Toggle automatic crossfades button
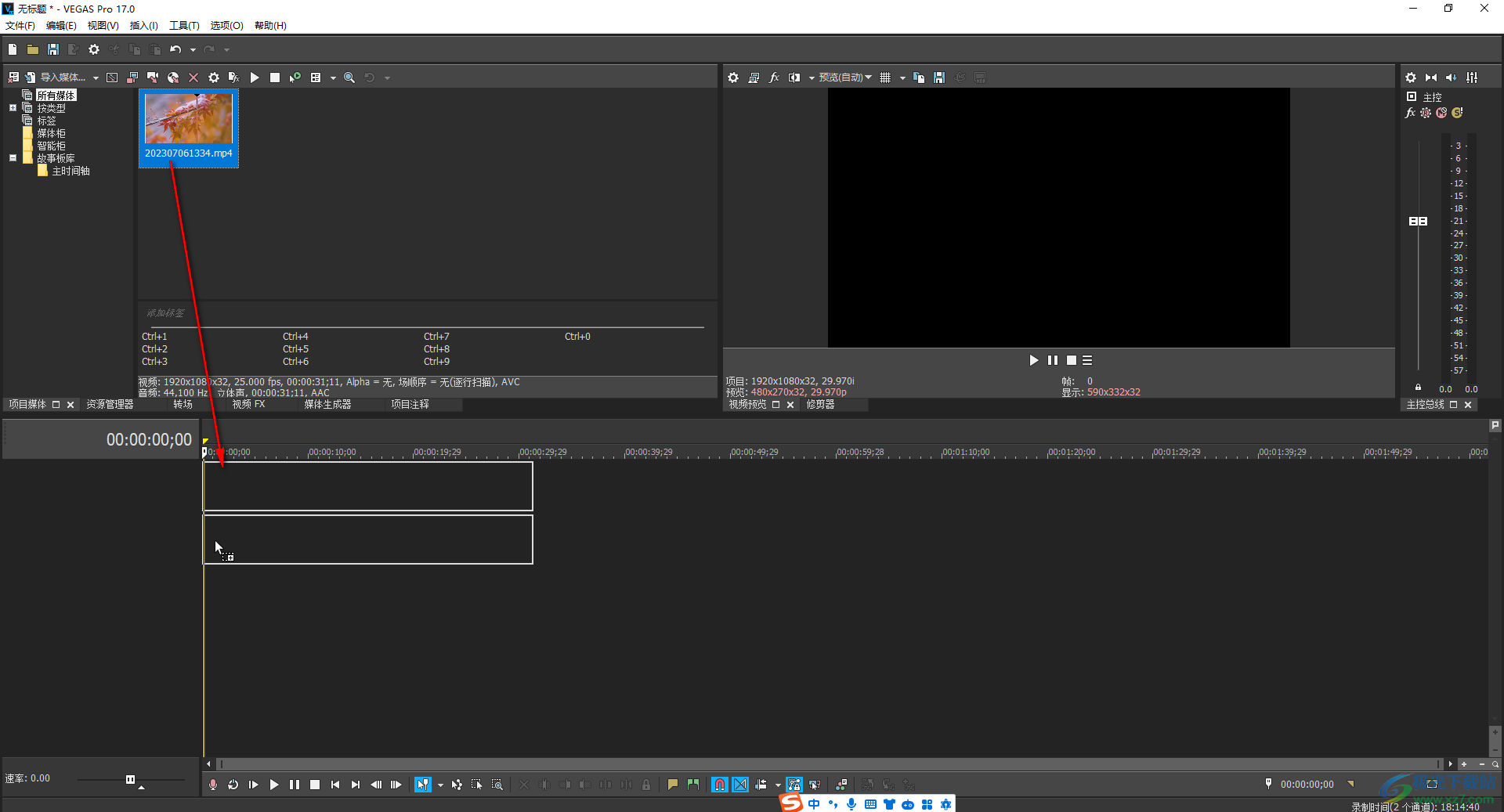This screenshot has width=1504, height=812. [740, 785]
